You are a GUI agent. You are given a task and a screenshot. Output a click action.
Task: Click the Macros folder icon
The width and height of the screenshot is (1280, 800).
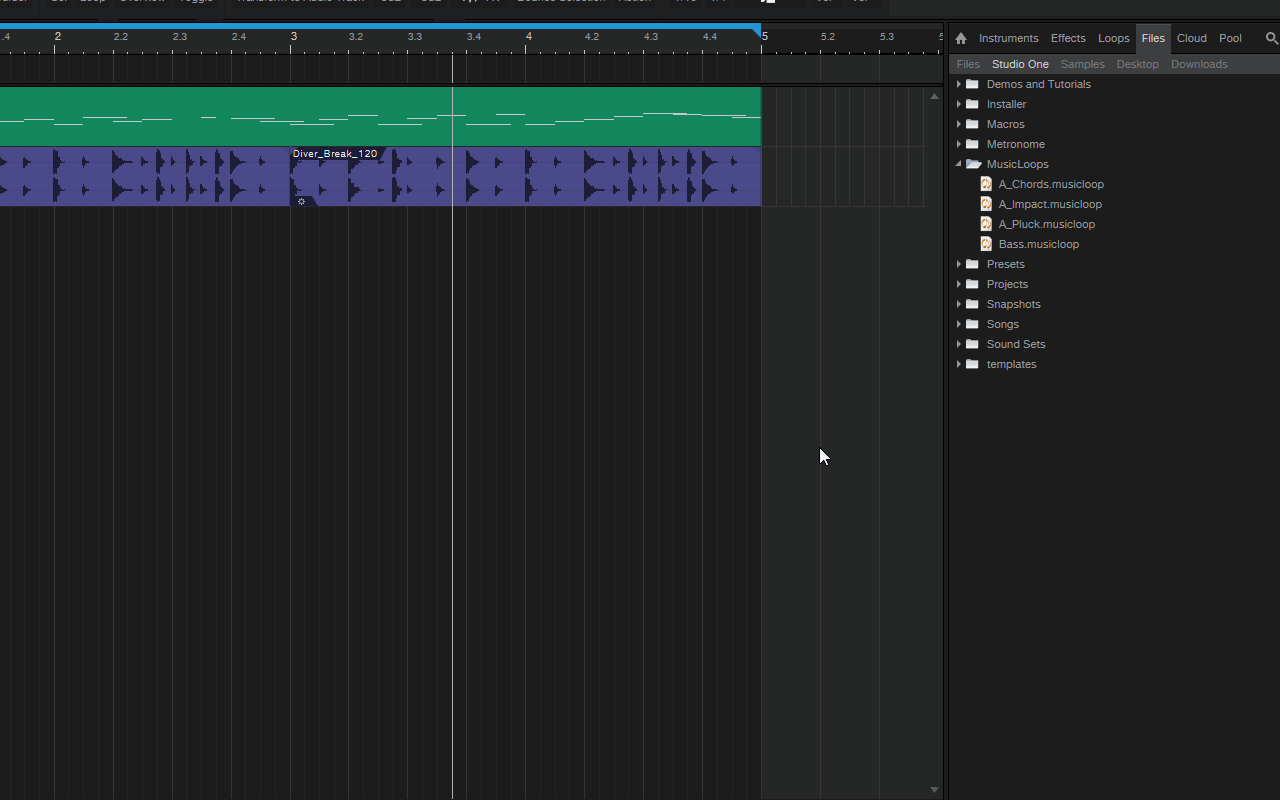(x=972, y=124)
